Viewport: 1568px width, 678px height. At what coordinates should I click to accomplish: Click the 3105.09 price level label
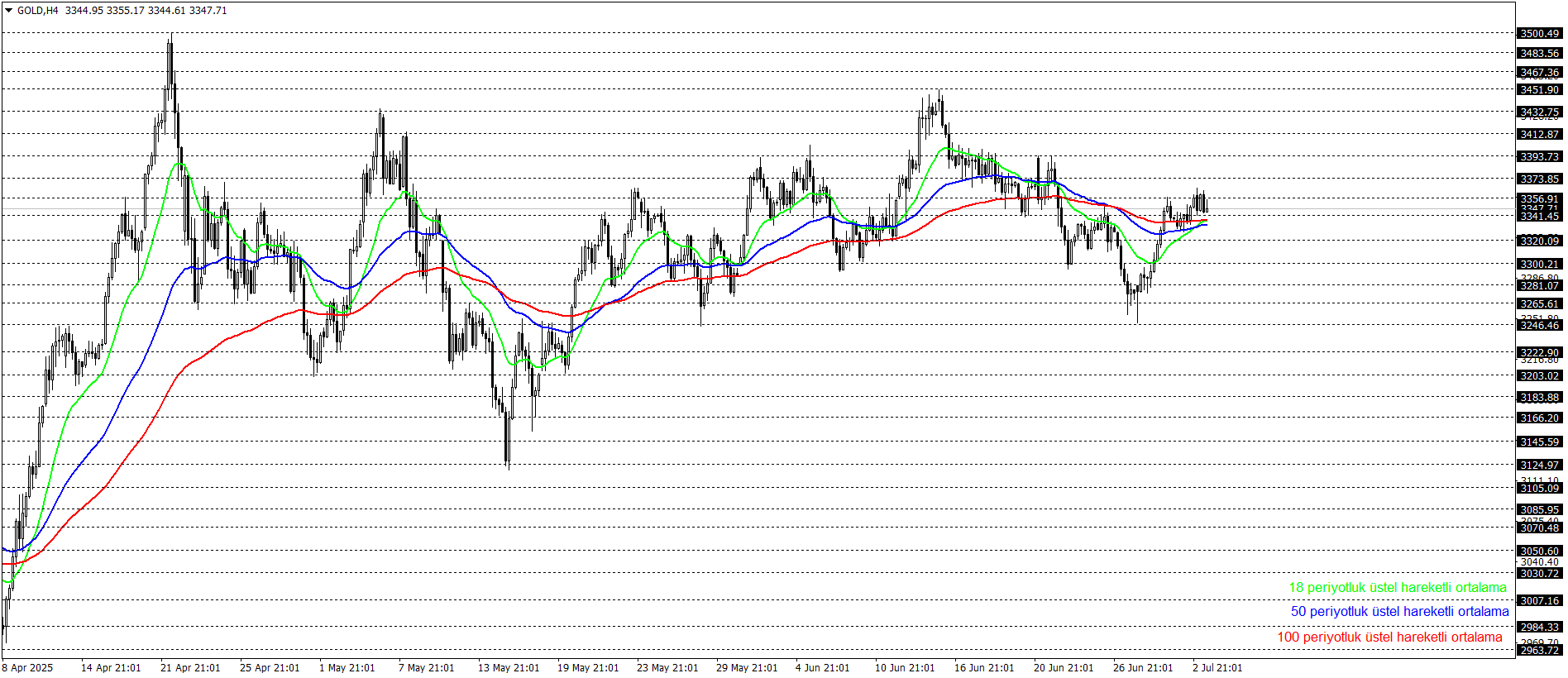coord(1540,489)
